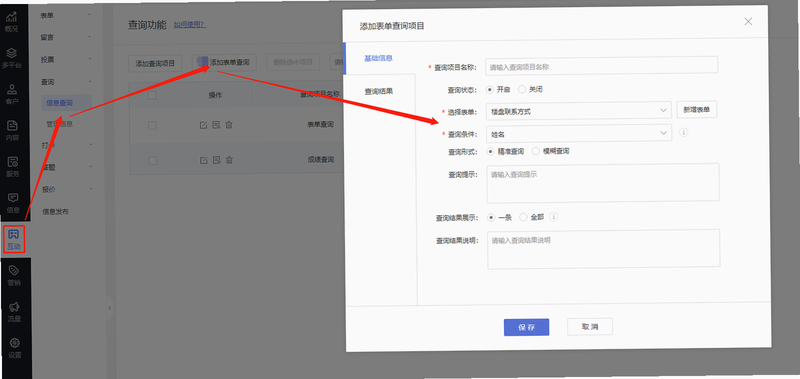
Task: Tick the table header select-all checkbox
Action: coord(152,95)
